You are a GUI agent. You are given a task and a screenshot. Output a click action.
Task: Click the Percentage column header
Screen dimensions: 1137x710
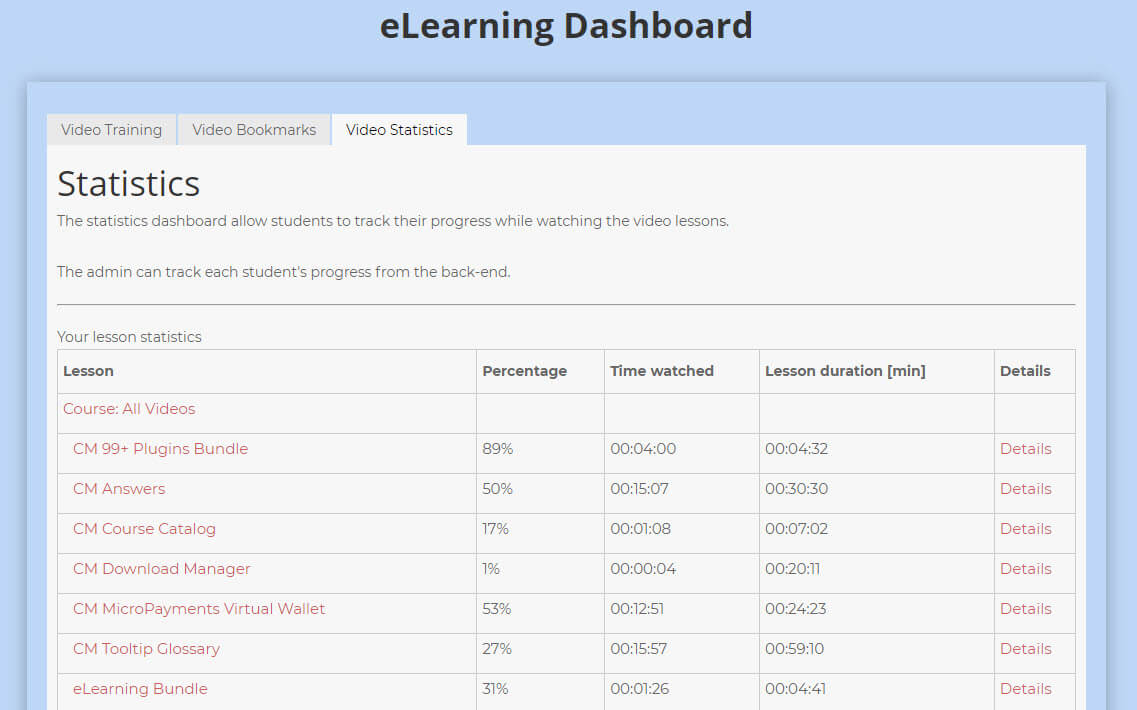[x=525, y=371]
